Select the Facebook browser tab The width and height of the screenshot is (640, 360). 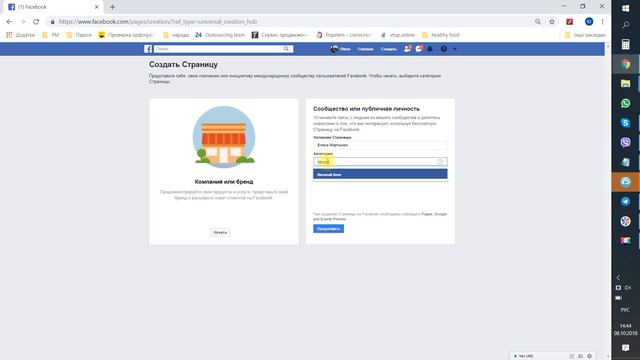[x=53, y=7]
